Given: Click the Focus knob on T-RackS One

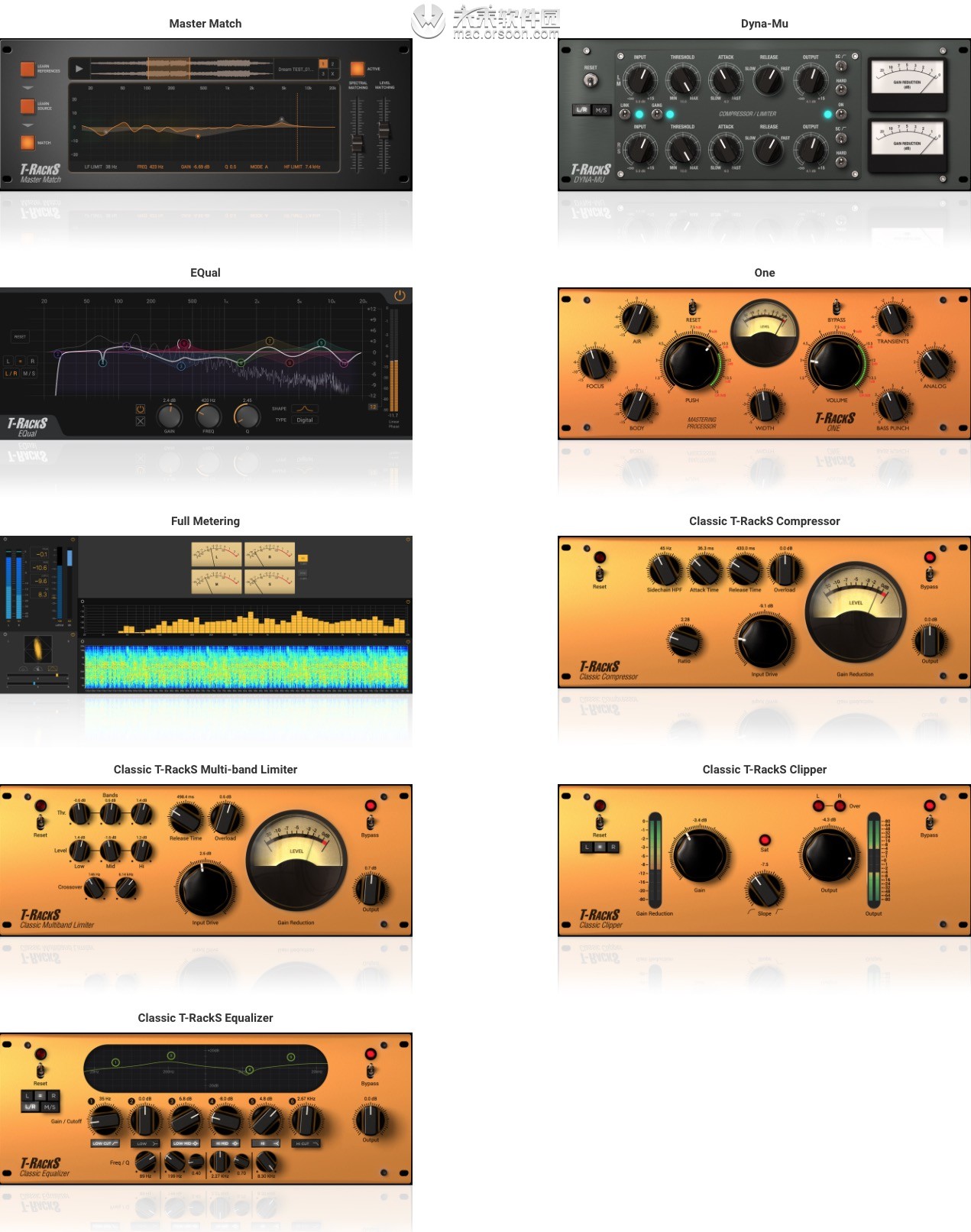Looking at the screenshot, I should [595, 364].
